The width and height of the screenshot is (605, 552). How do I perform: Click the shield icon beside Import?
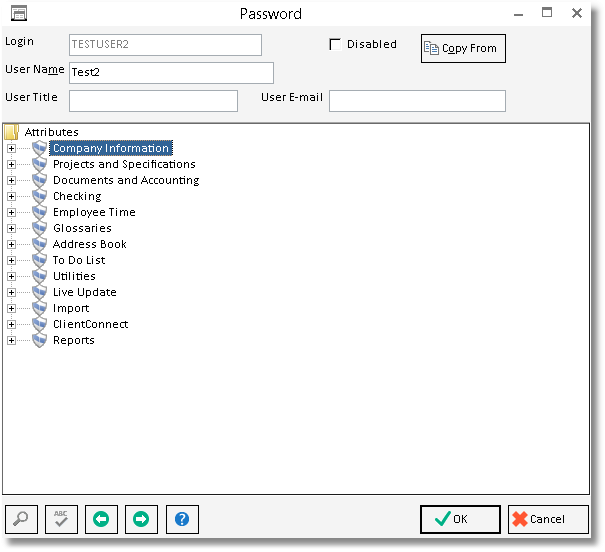(39, 308)
